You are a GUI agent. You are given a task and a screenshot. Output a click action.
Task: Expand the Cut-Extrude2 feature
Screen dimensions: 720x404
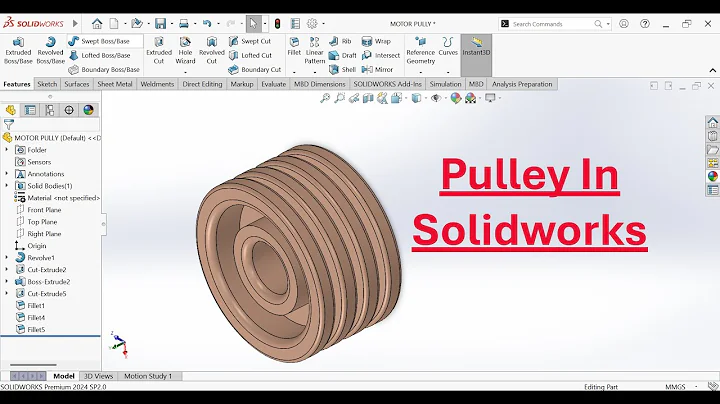click(x=6, y=269)
